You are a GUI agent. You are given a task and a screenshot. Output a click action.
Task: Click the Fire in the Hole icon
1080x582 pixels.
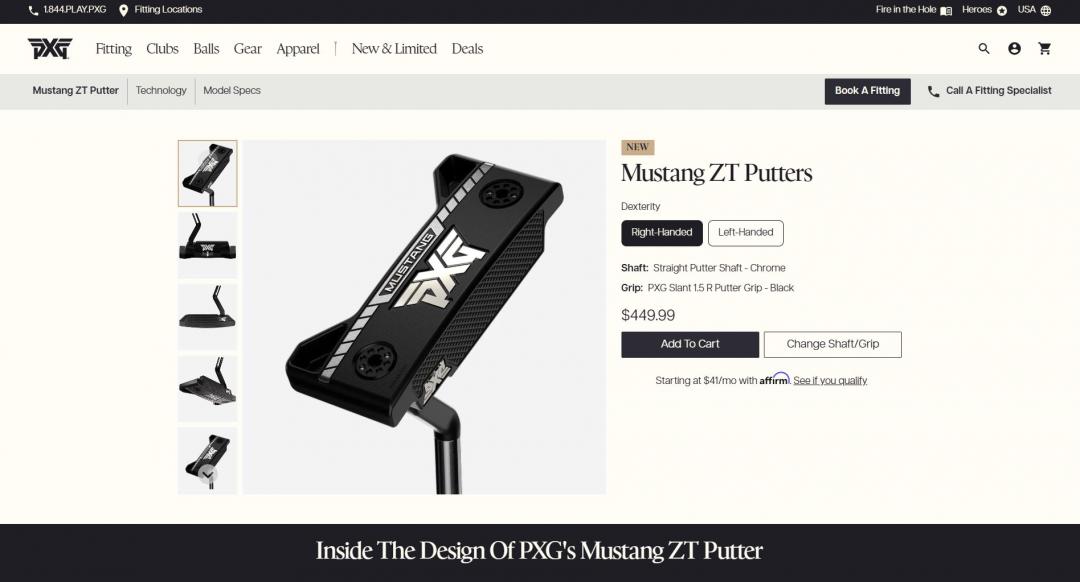pos(946,10)
